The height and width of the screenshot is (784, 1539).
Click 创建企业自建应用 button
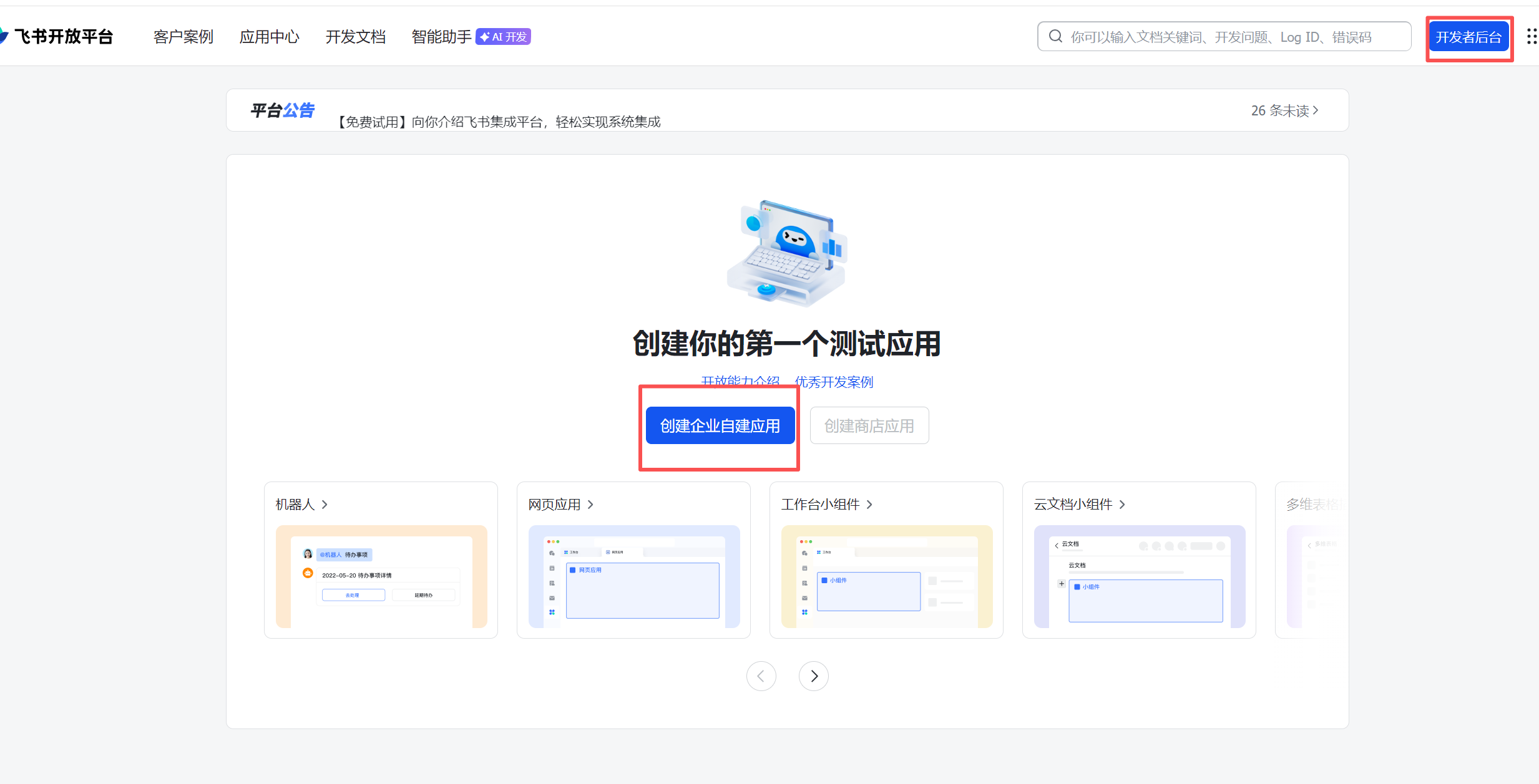[x=720, y=426]
